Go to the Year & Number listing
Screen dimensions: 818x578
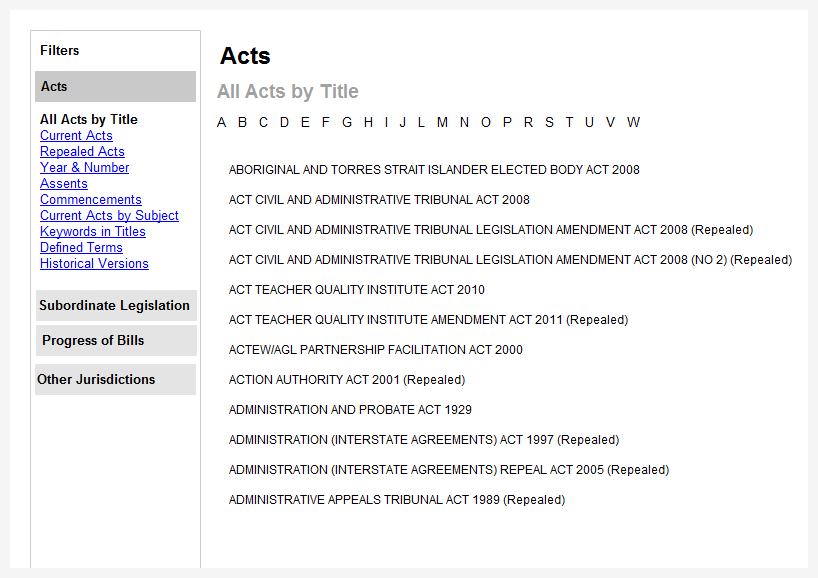tap(85, 167)
